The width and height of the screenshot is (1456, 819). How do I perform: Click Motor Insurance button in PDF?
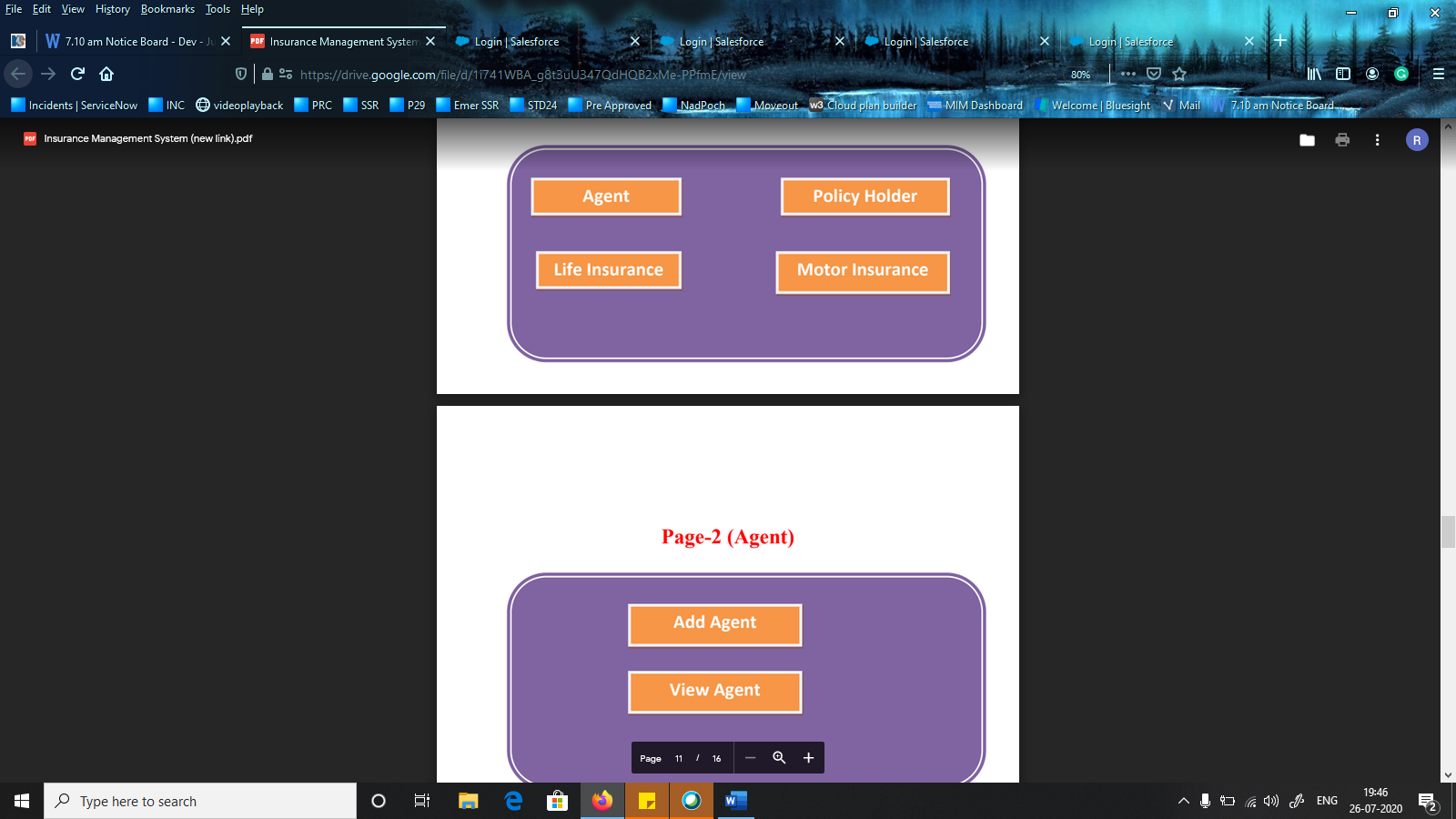863,272
